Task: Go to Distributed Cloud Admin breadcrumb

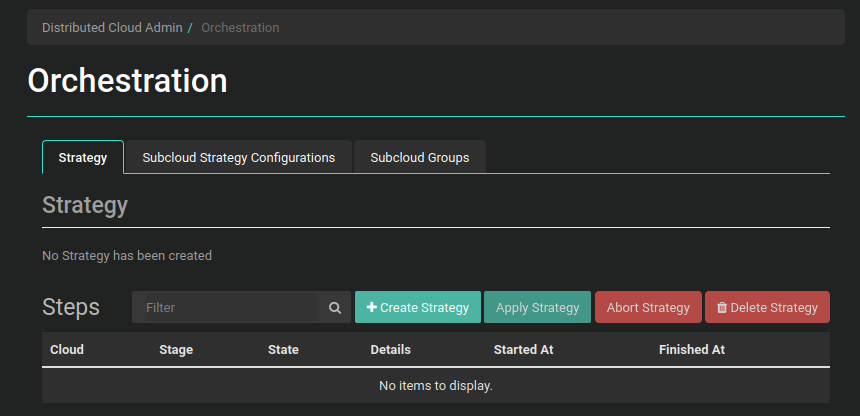Action: pyautogui.click(x=112, y=28)
